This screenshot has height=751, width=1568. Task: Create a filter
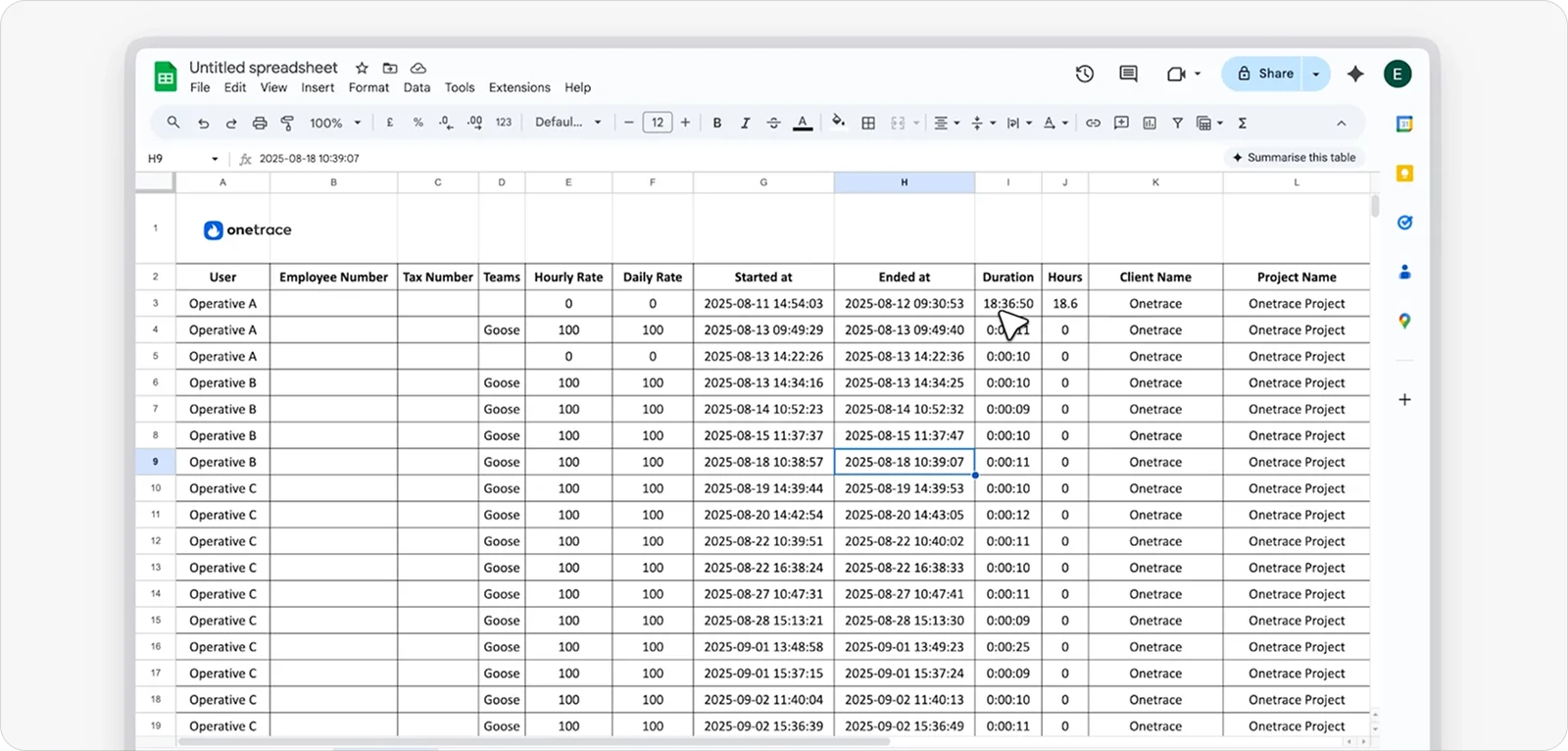1177,123
